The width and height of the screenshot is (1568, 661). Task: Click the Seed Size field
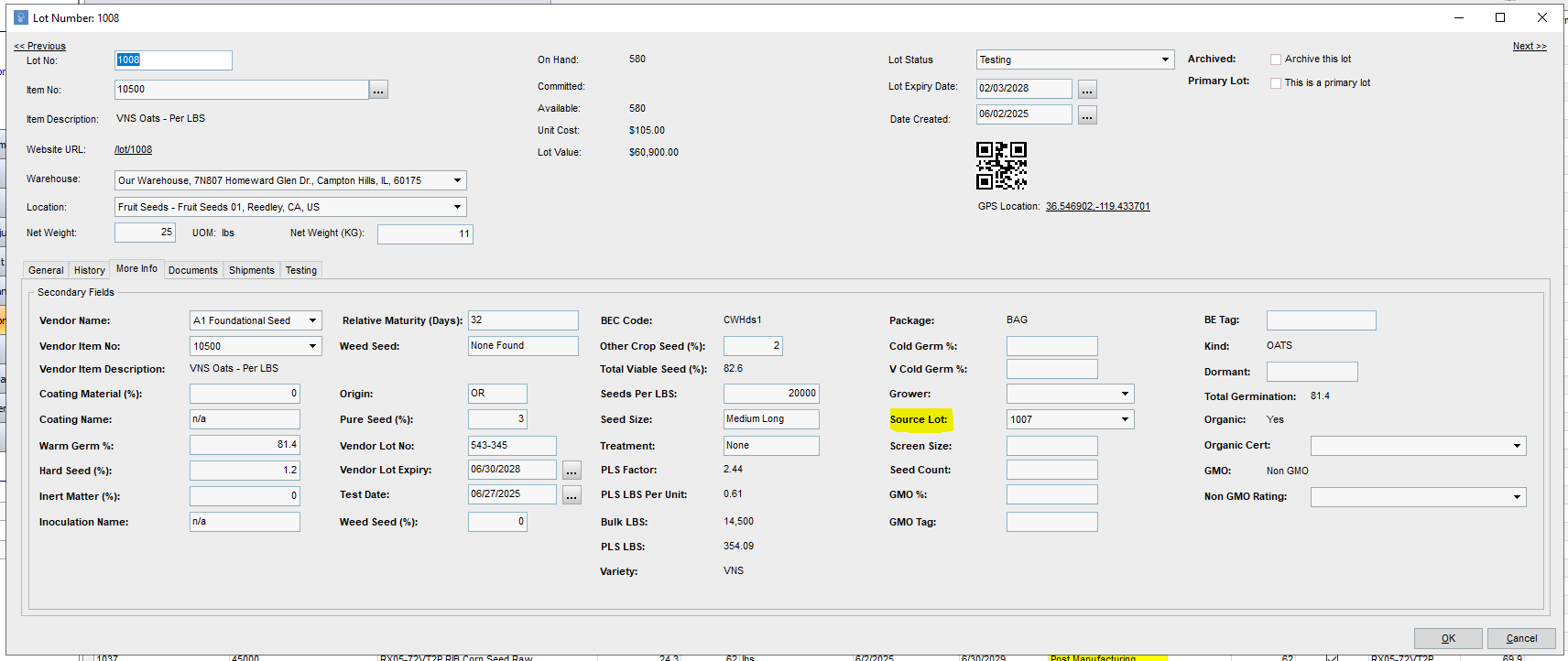point(771,419)
